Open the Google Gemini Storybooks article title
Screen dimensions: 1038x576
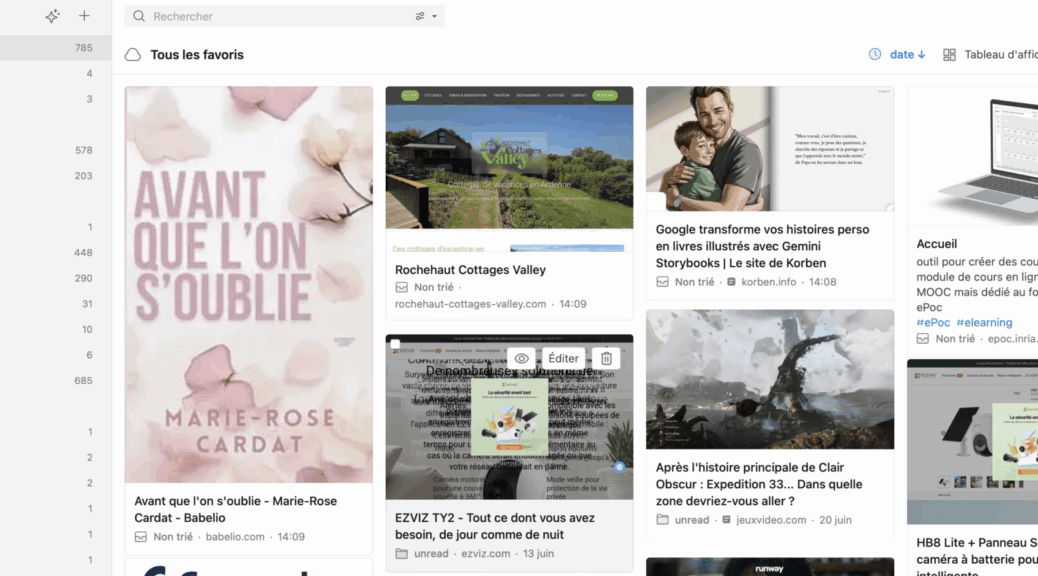[763, 246]
